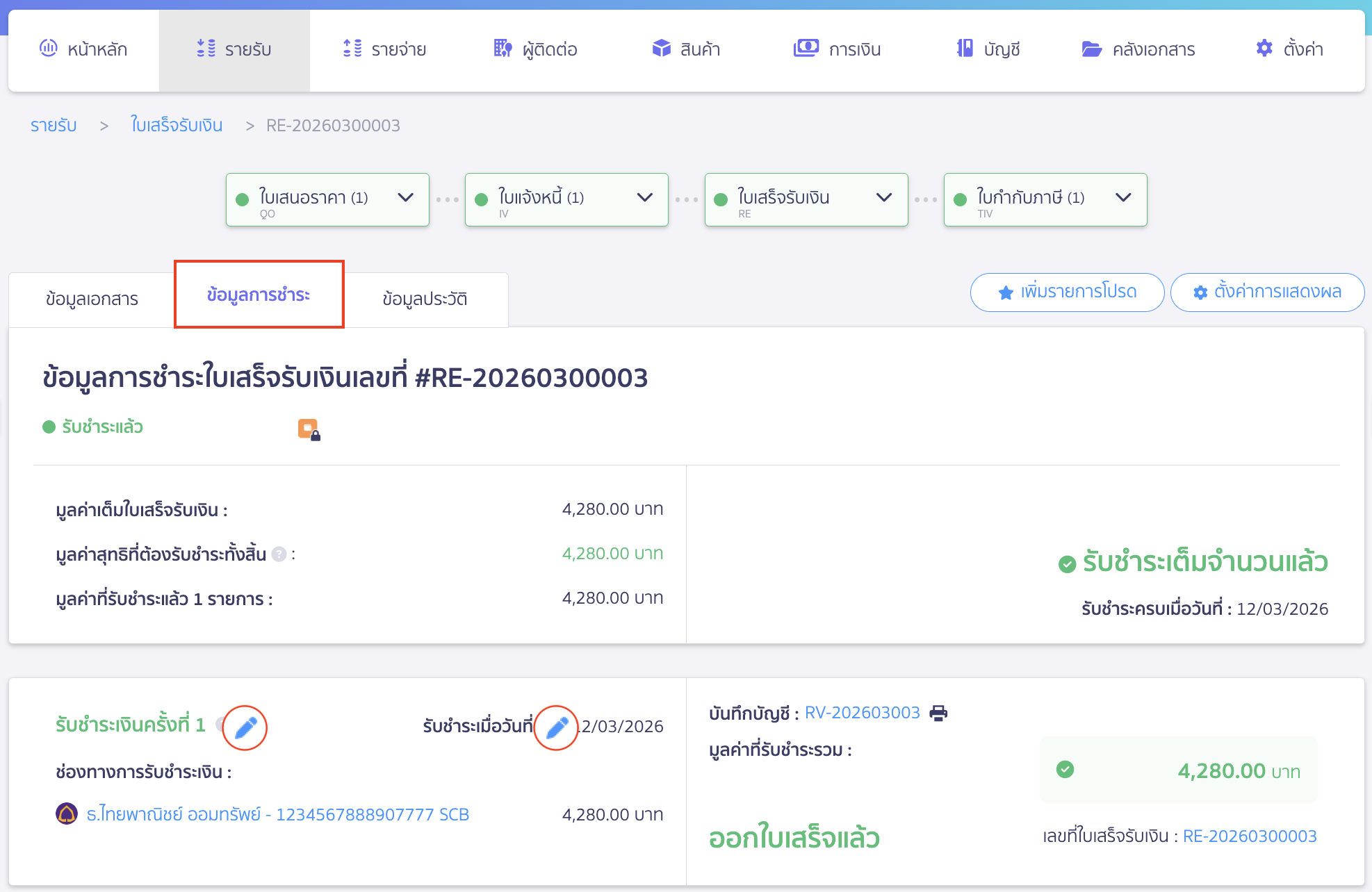
Task: Go to ใบเสร็จรับเงิน in the breadcrumb
Action: click(x=177, y=126)
